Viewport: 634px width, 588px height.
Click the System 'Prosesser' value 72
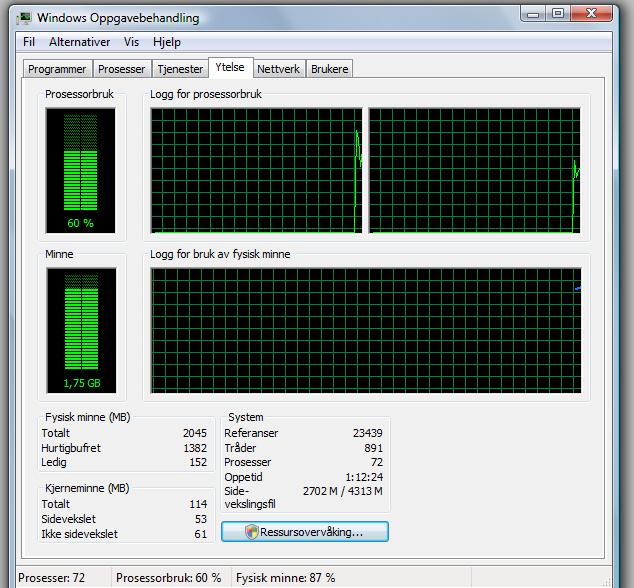[377, 462]
